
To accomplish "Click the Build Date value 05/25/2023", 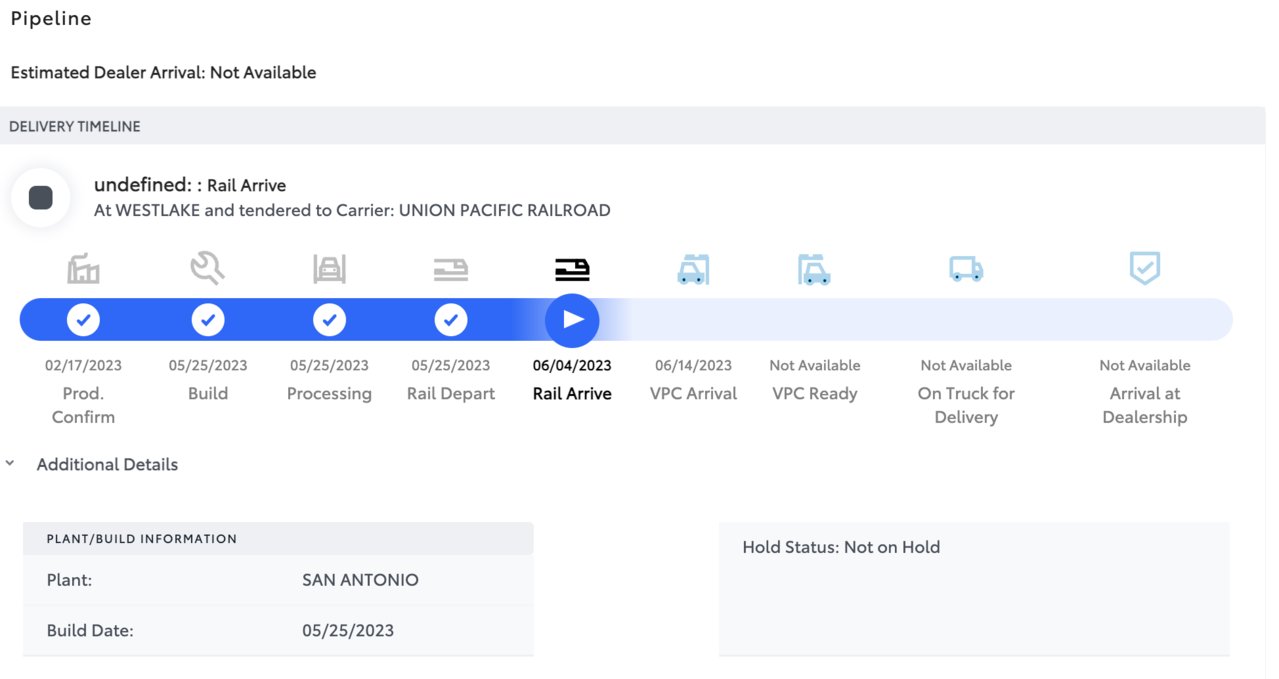I will click(348, 630).
